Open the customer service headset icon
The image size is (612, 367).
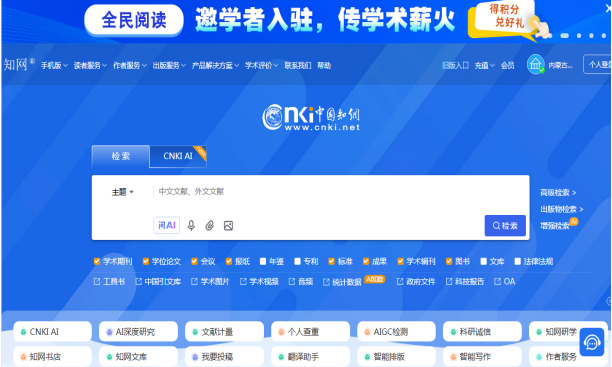coord(592,342)
